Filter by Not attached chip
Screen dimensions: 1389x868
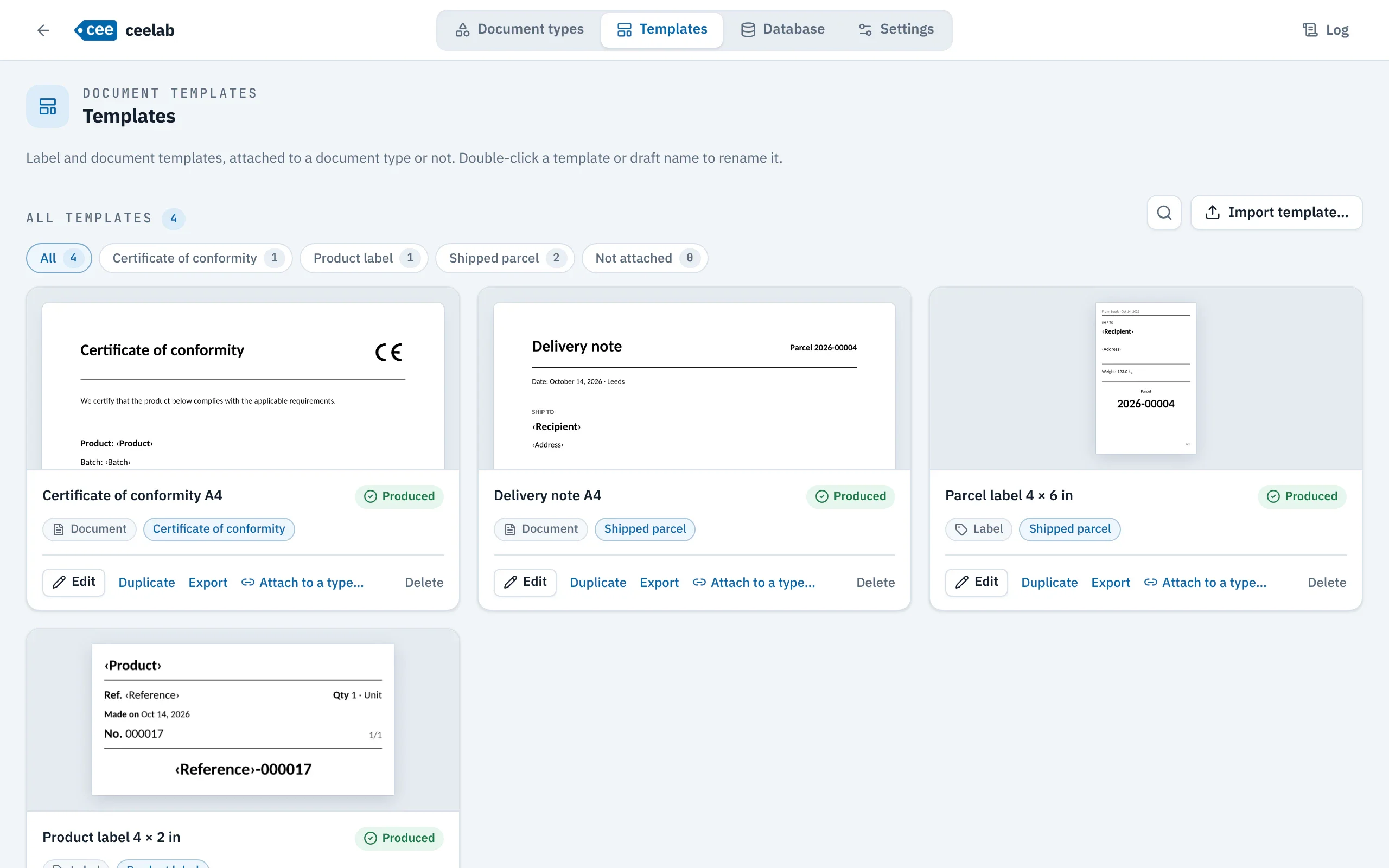[x=645, y=258]
